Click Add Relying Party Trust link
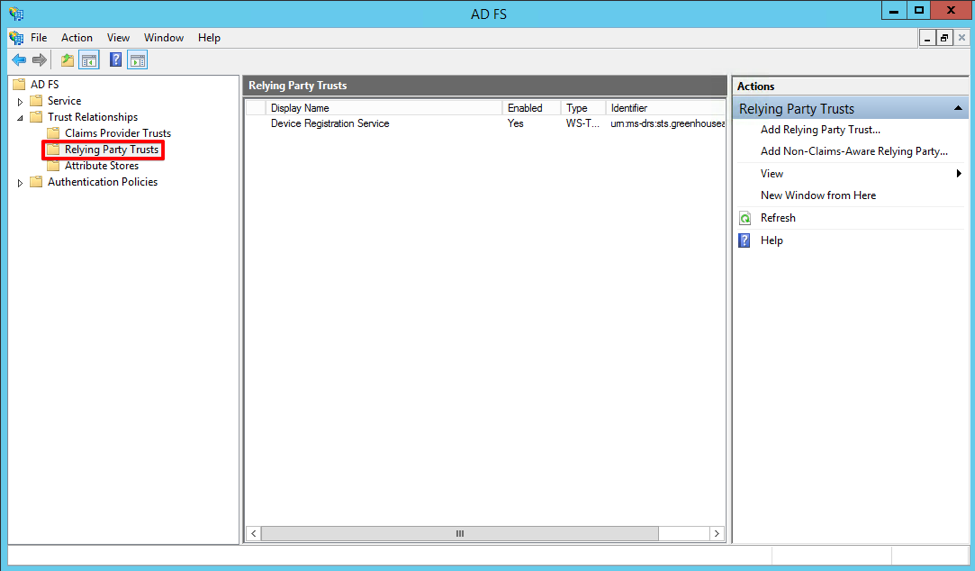The height and width of the screenshot is (571, 975). click(x=820, y=130)
